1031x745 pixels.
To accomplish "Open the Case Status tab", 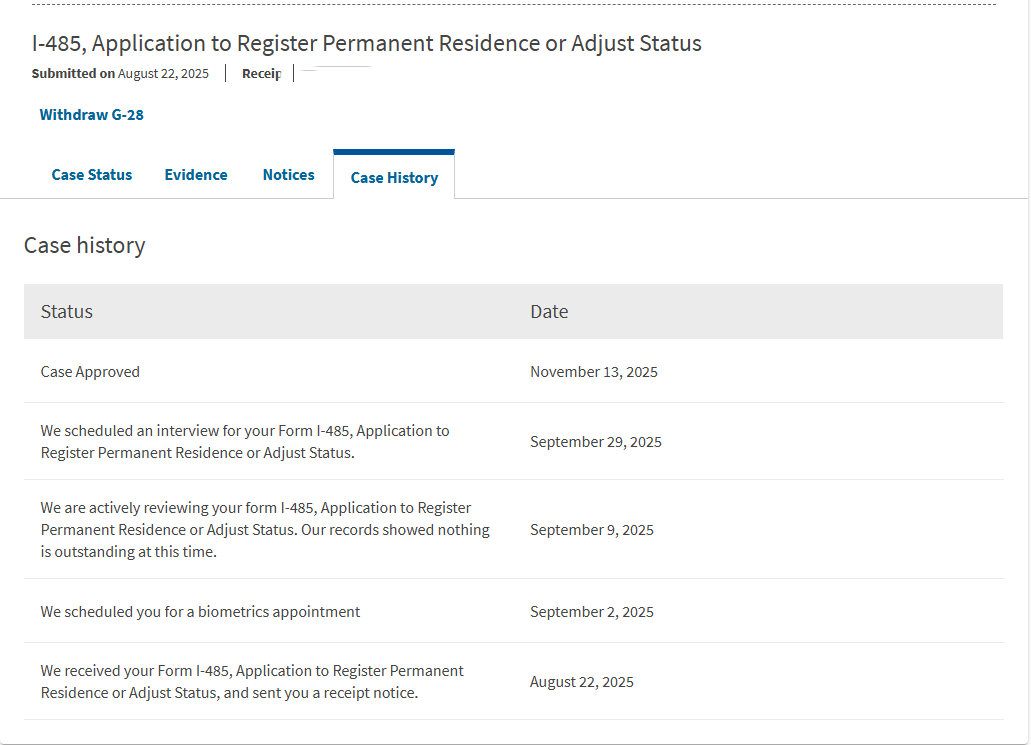I will (92, 175).
